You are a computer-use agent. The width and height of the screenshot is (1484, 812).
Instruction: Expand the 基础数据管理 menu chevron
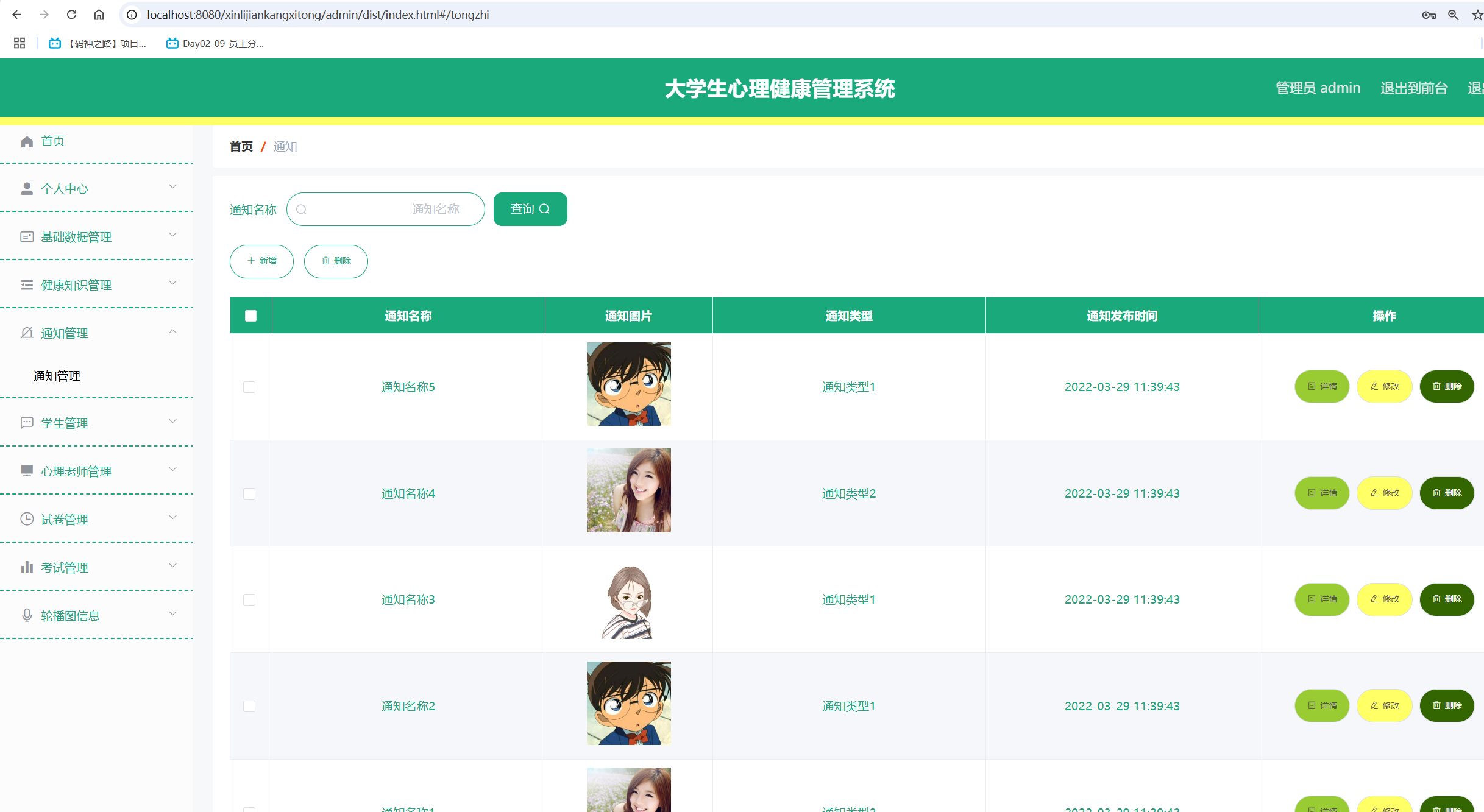tap(172, 235)
